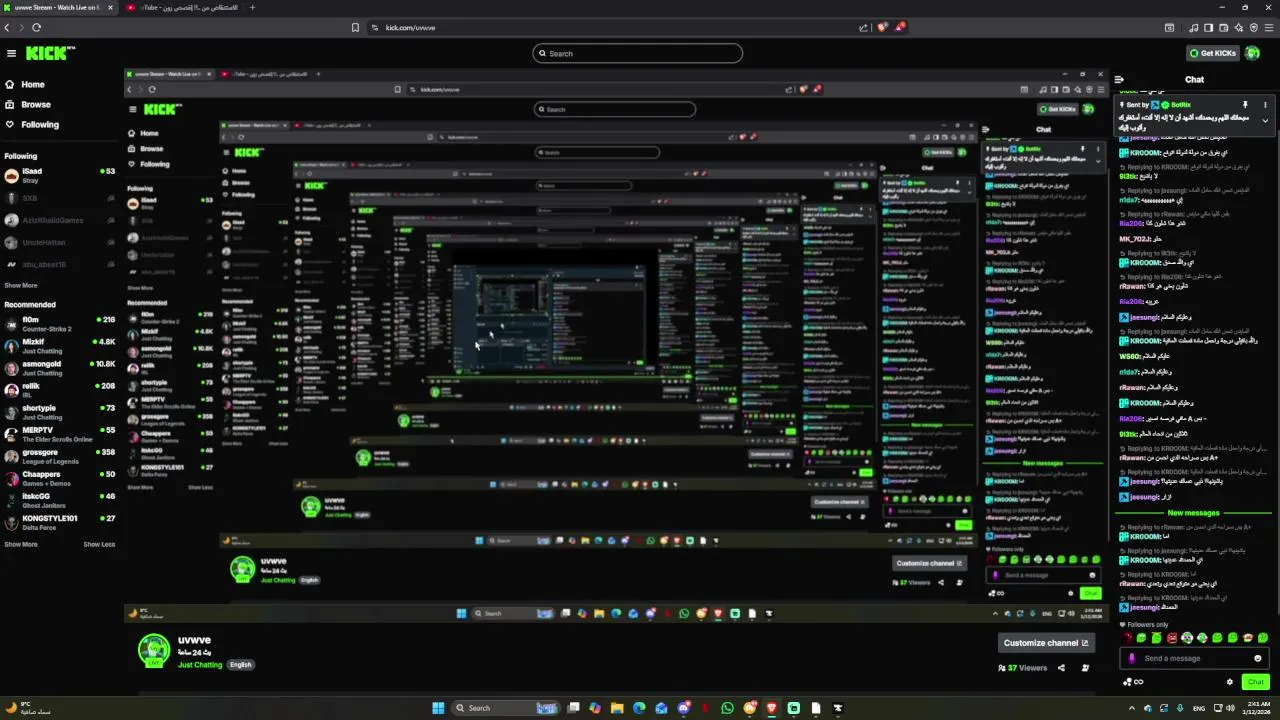This screenshot has height=720, width=1280.
Task: Open chat settings gear icon
Action: click(1230, 682)
